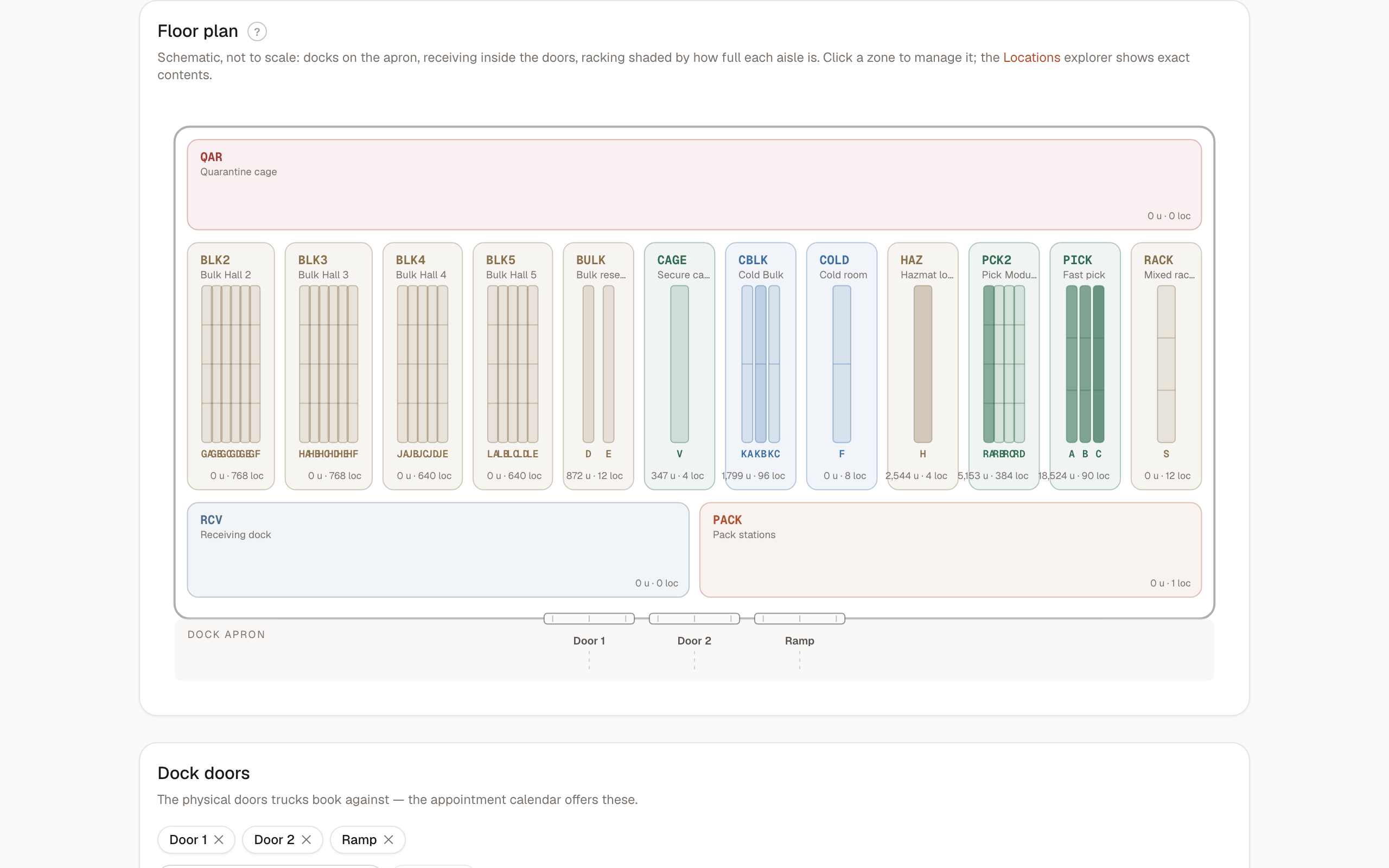
Task: Click the Floor plan help icon
Action: (257, 31)
